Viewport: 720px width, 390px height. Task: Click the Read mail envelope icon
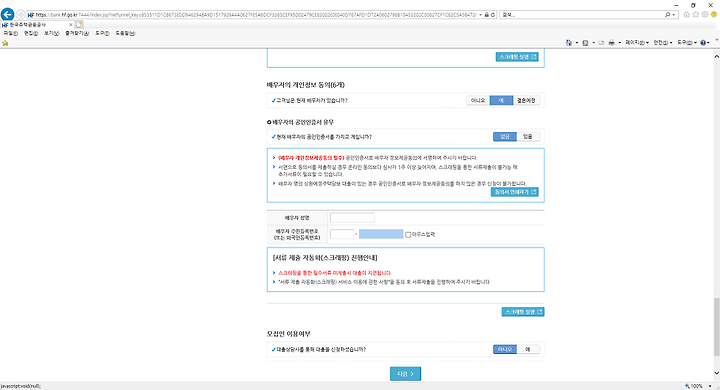tap(601, 43)
